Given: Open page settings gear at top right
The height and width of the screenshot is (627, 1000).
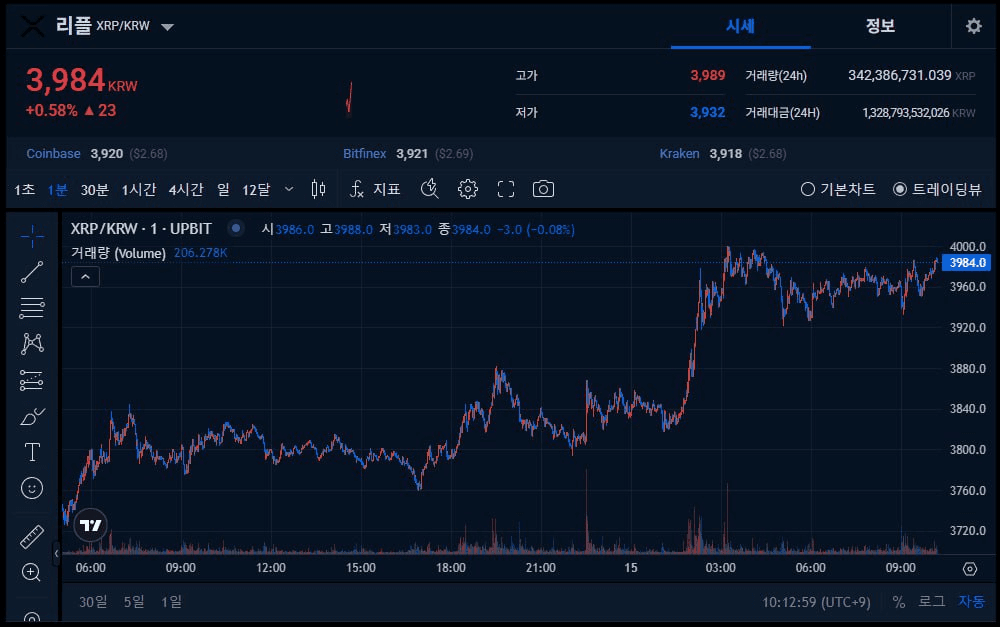Looking at the screenshot, I should (973, 26).
